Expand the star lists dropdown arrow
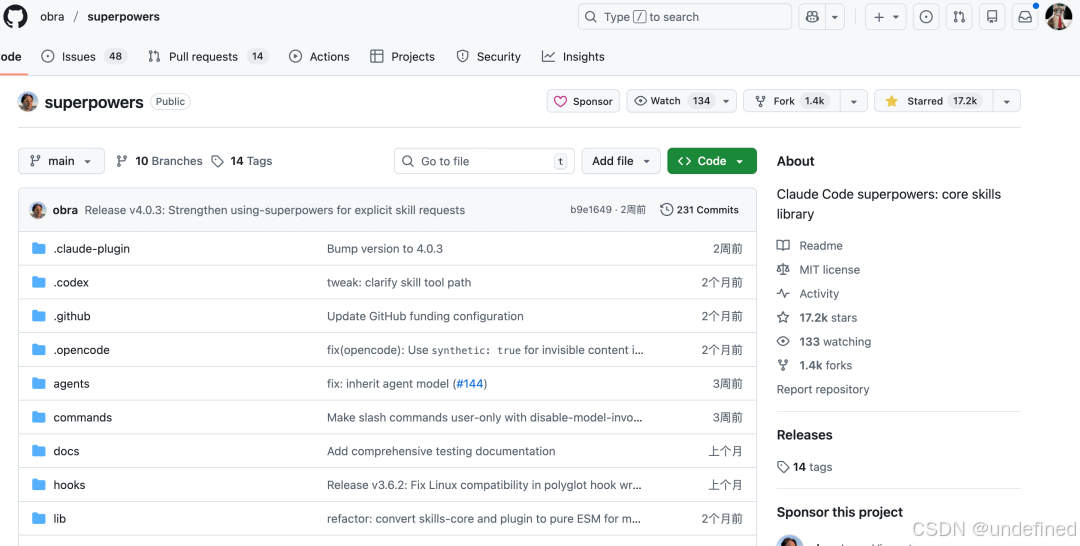The height and width of the screenshot is (546, 1080). (1006, 101)
